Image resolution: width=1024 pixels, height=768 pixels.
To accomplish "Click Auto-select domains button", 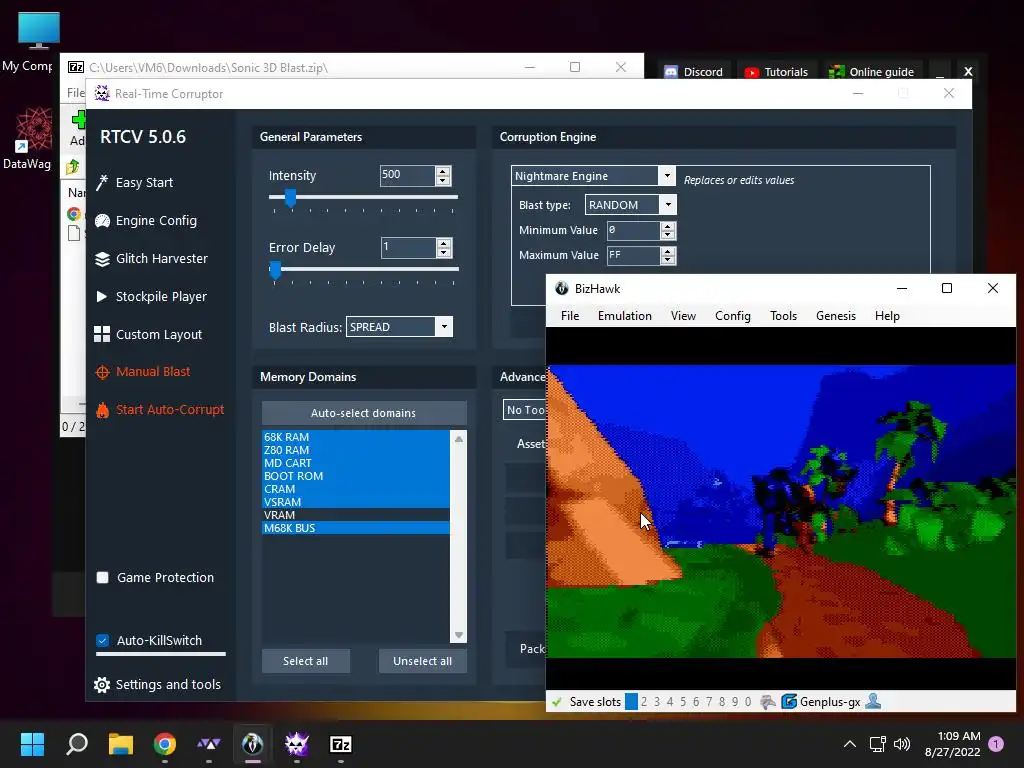I will point(364,413).
